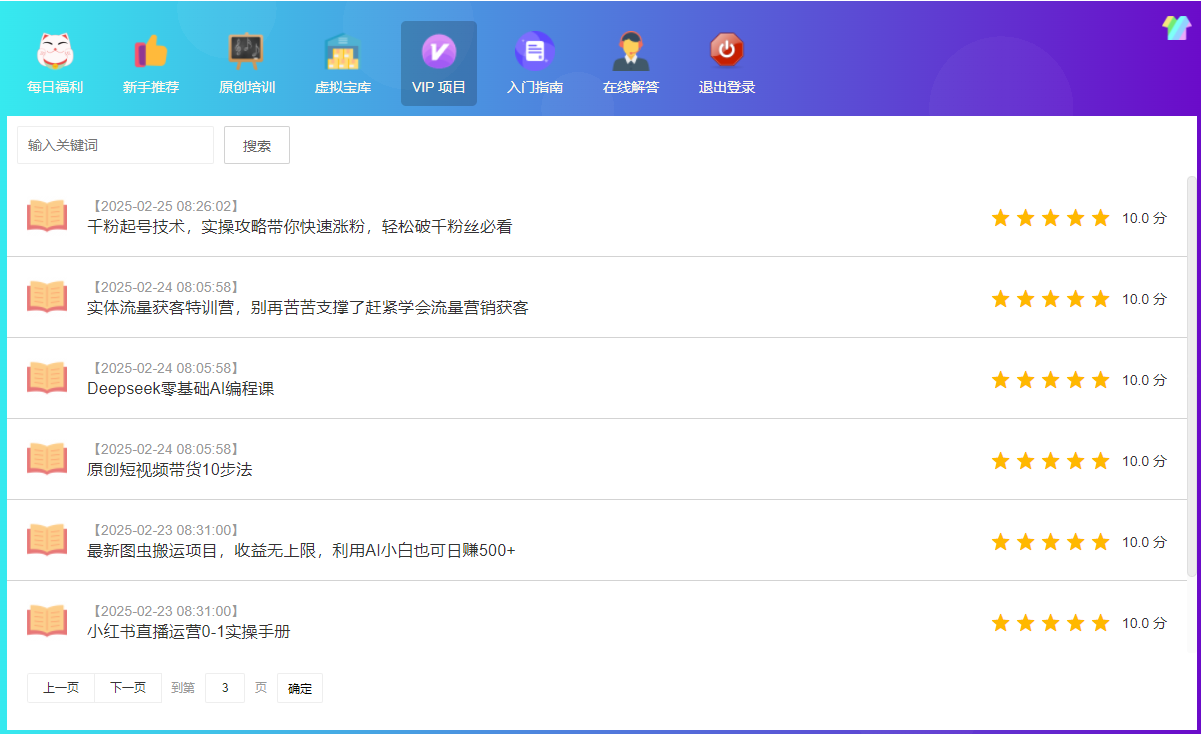Open Deepseek零基础AI编程课 article link

coord(181,389)
